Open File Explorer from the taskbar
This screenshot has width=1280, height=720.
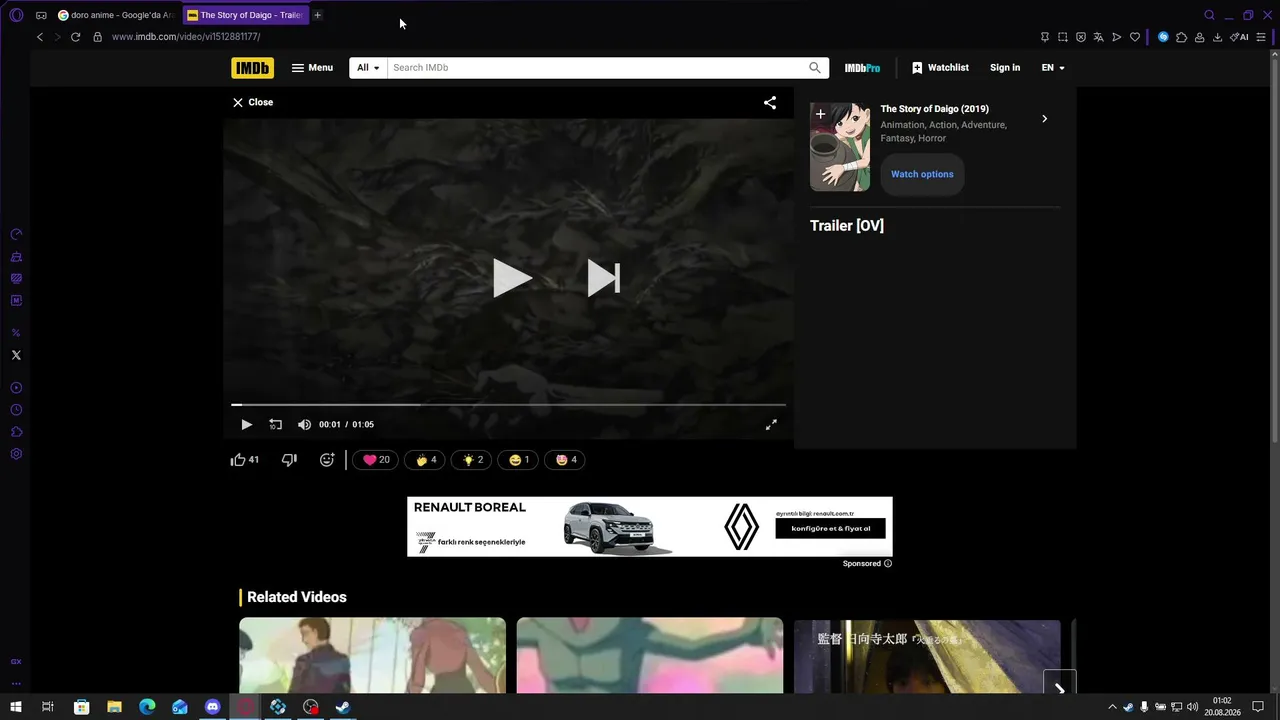coord(114,707)
